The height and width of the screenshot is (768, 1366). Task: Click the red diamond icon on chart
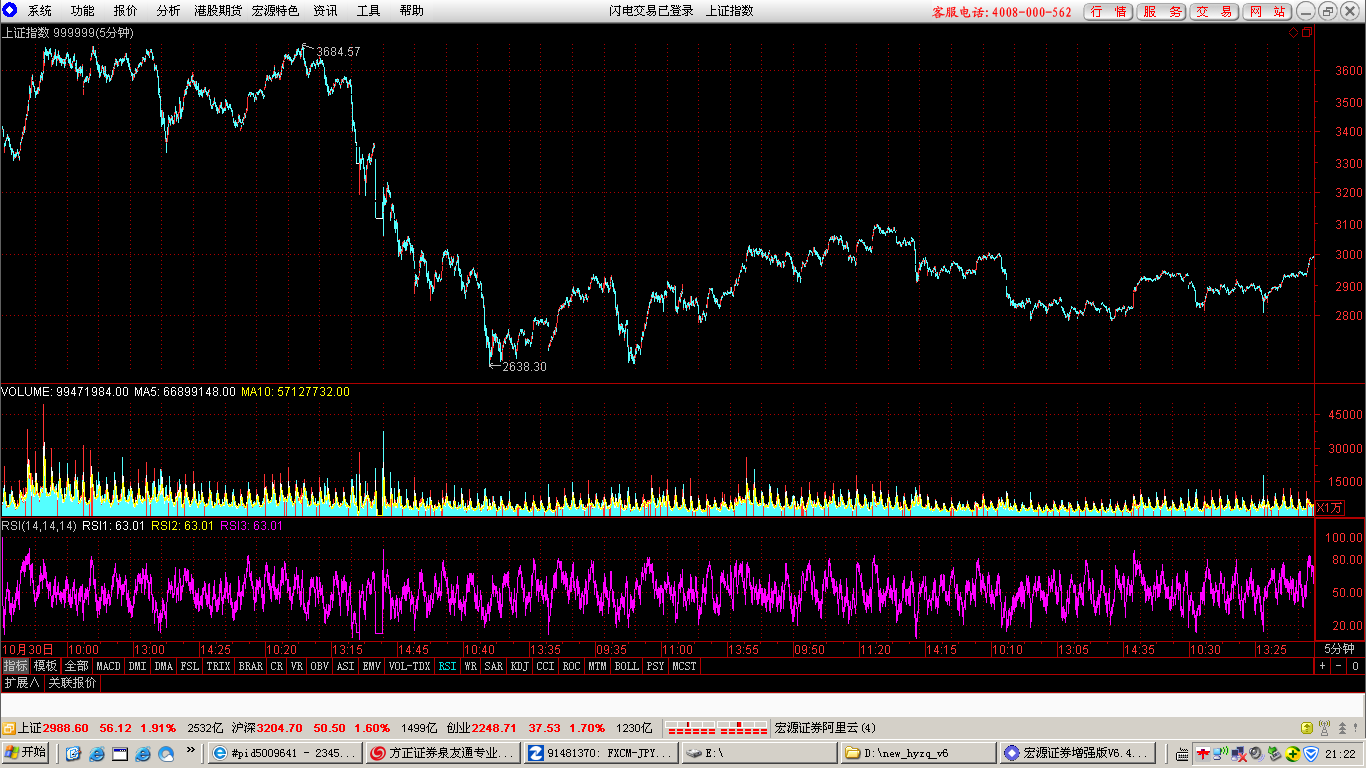(x=1293, y=33)
